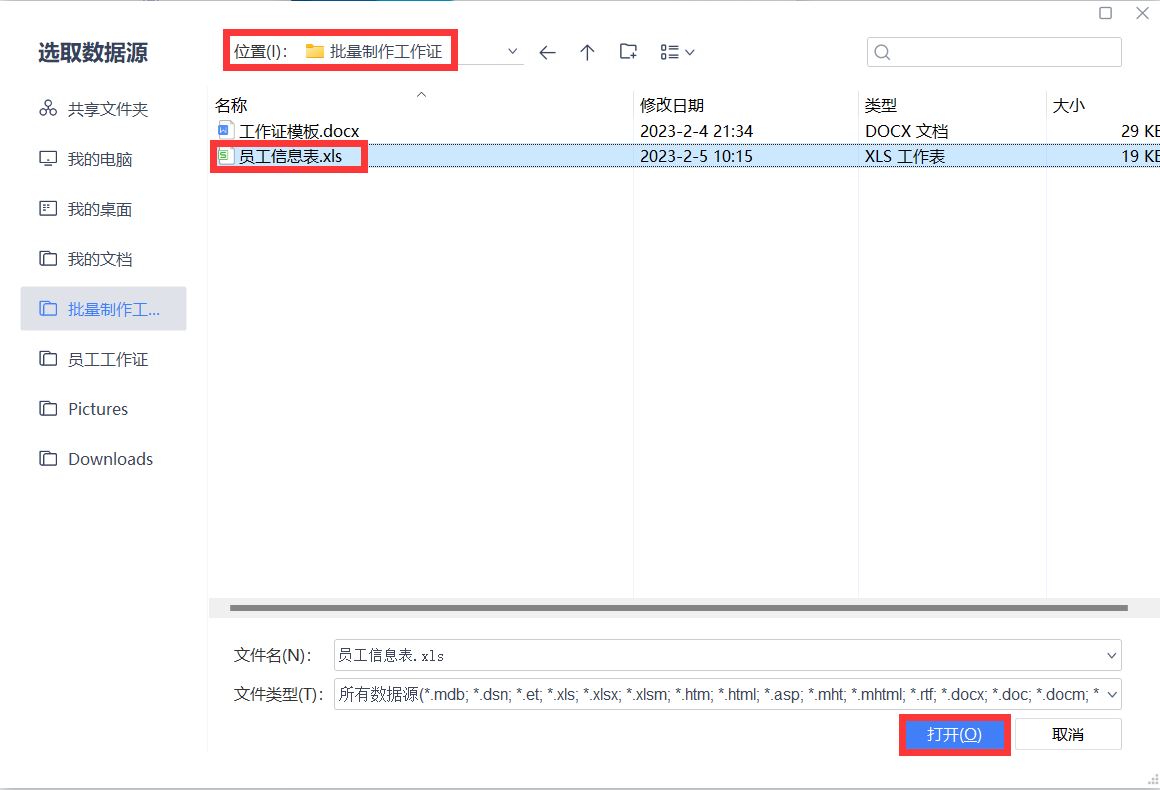Open 员工工作证 folder in sidebar
The height and width of the screenshot is (790, 1160).
click(104, 359)
